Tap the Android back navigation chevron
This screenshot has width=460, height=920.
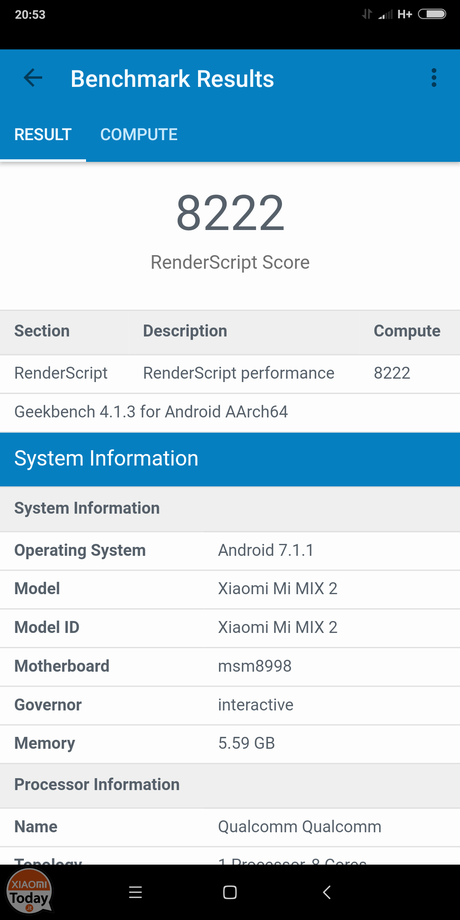pyautogui.click(x=326, y=892)
